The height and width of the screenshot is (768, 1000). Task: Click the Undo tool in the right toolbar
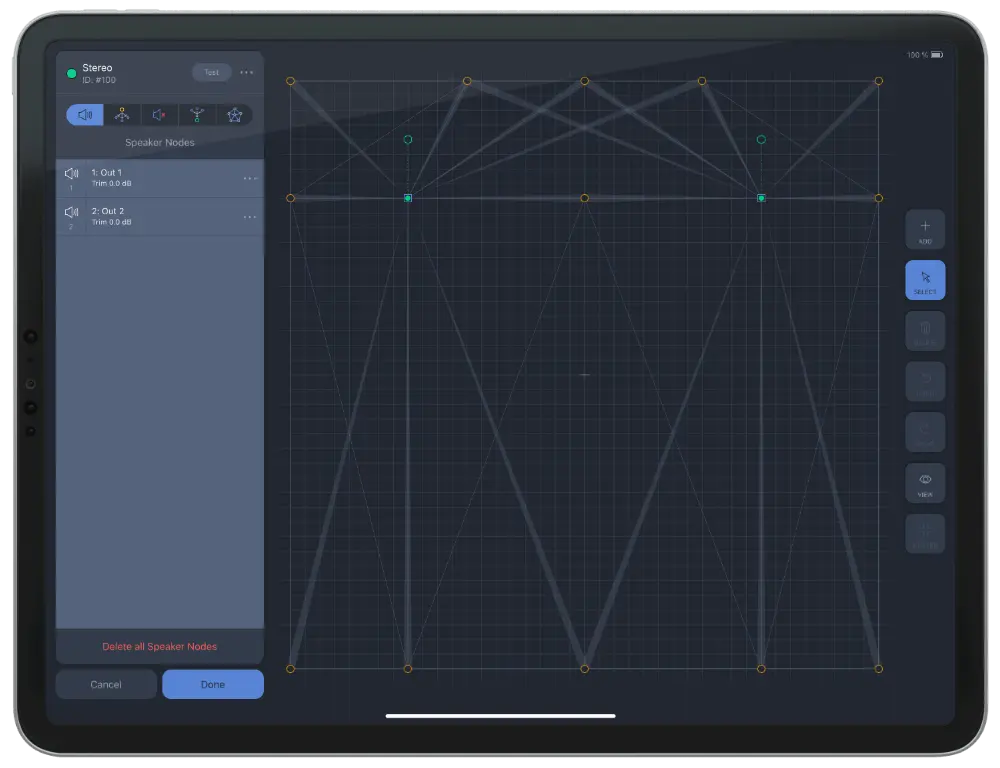(x=925, y=381)
